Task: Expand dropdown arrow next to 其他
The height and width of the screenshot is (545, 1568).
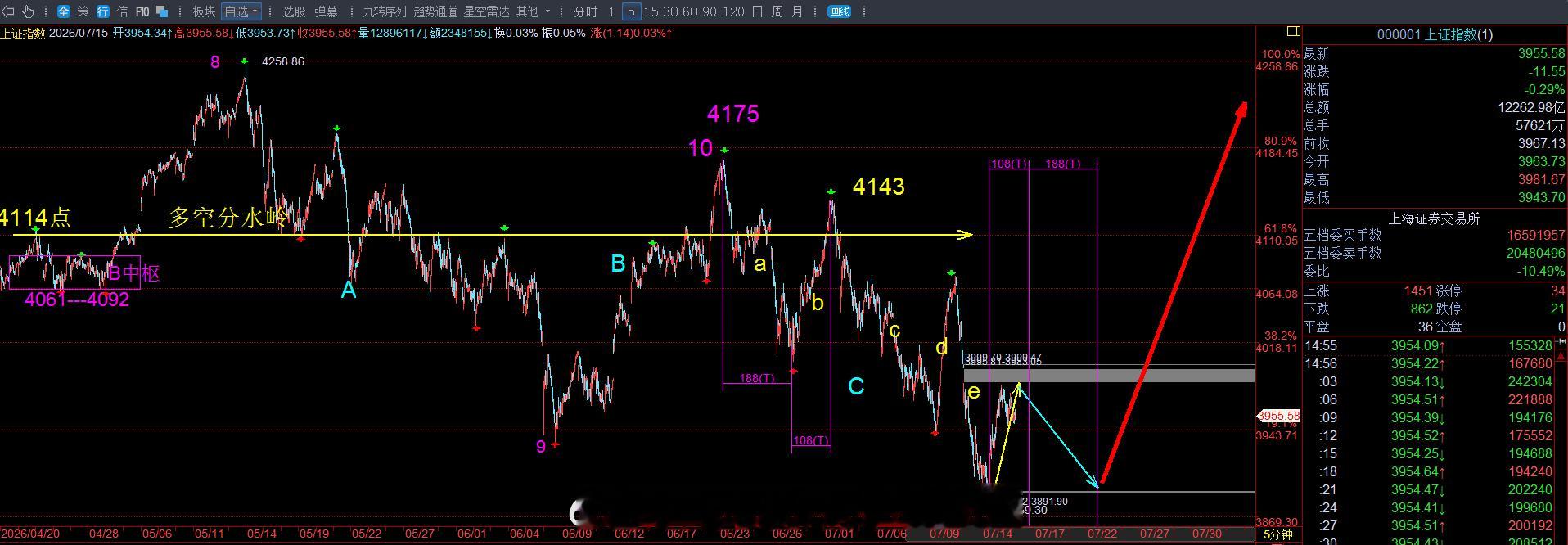Action: (x=548, y=11)
